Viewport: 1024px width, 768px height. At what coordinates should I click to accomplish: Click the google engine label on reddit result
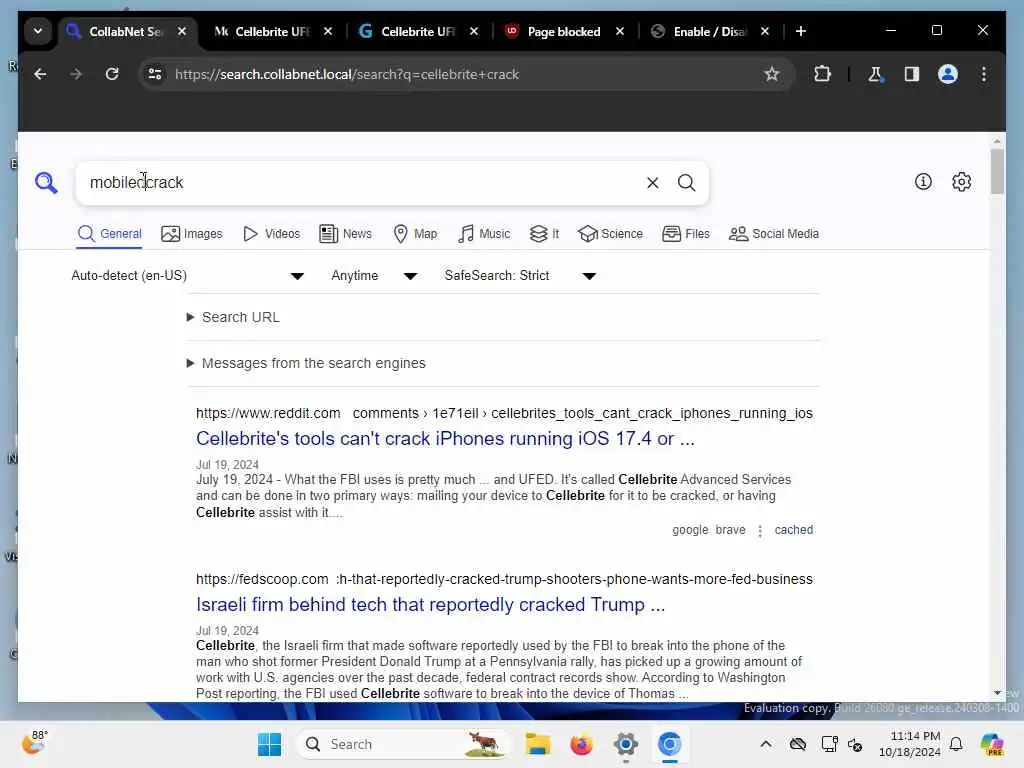[690, 530]
